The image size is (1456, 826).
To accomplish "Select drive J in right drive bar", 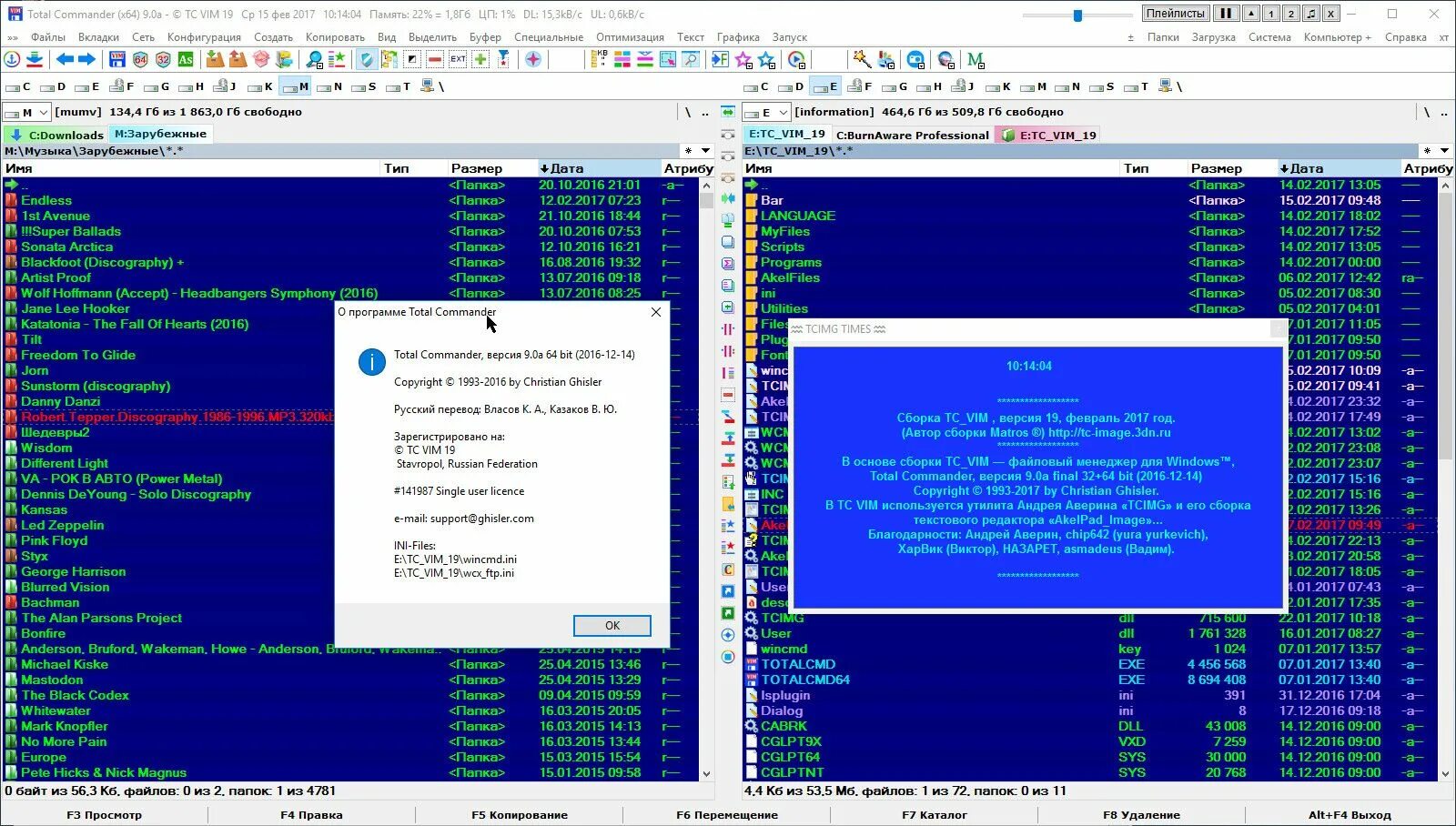I will pos(963,86).
